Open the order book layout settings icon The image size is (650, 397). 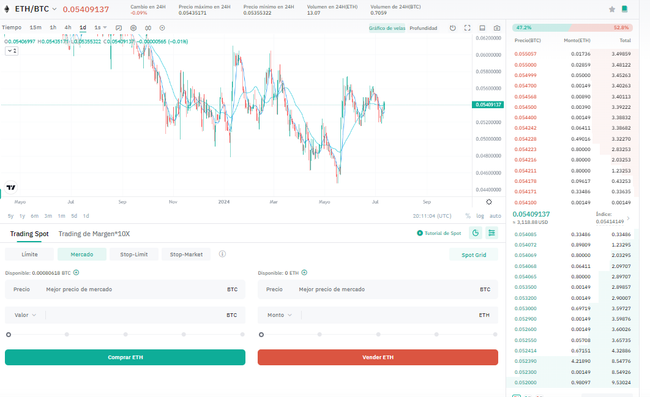click(x=492, y=233)
